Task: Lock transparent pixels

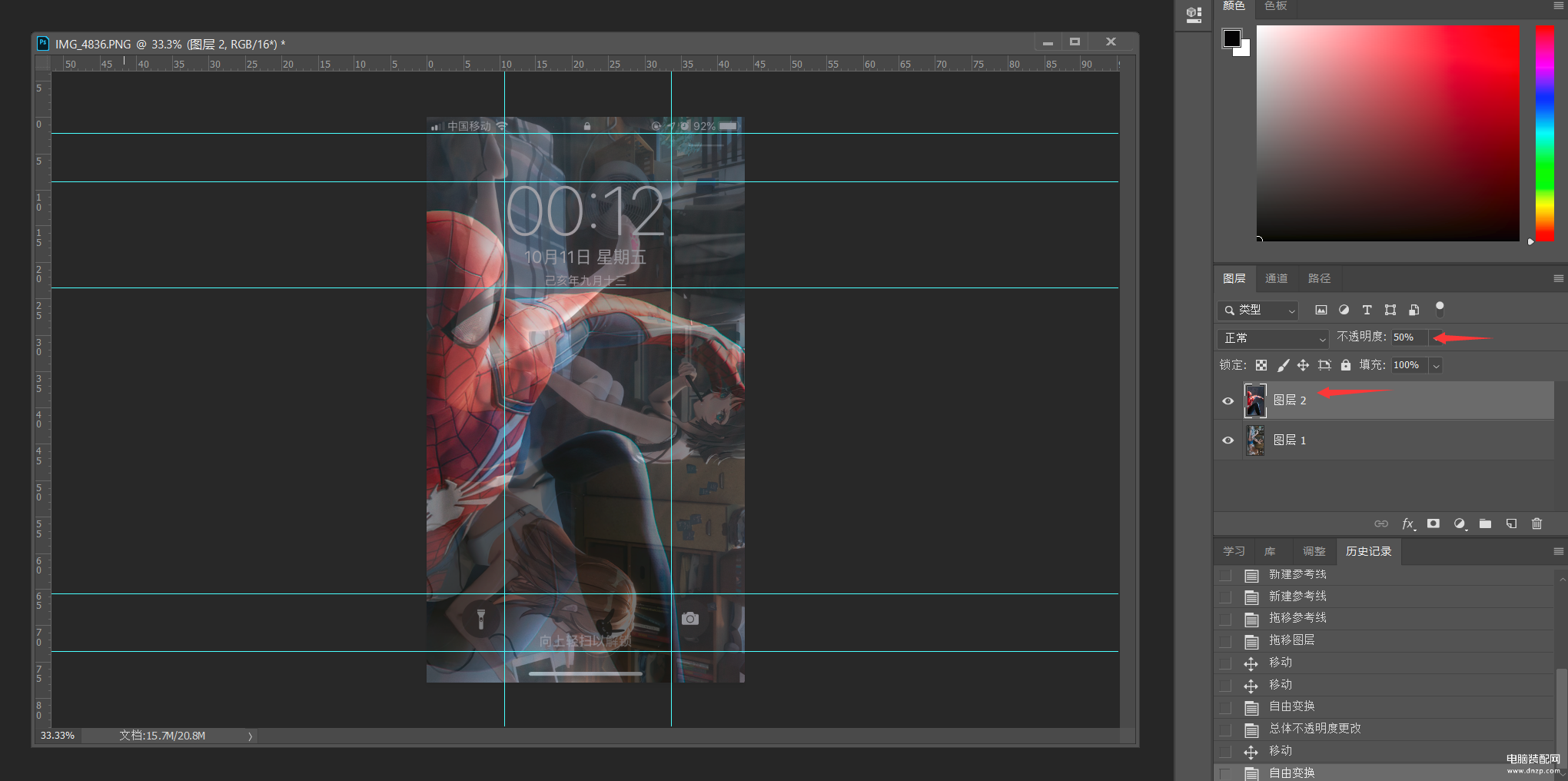Action: point(1261,365)
